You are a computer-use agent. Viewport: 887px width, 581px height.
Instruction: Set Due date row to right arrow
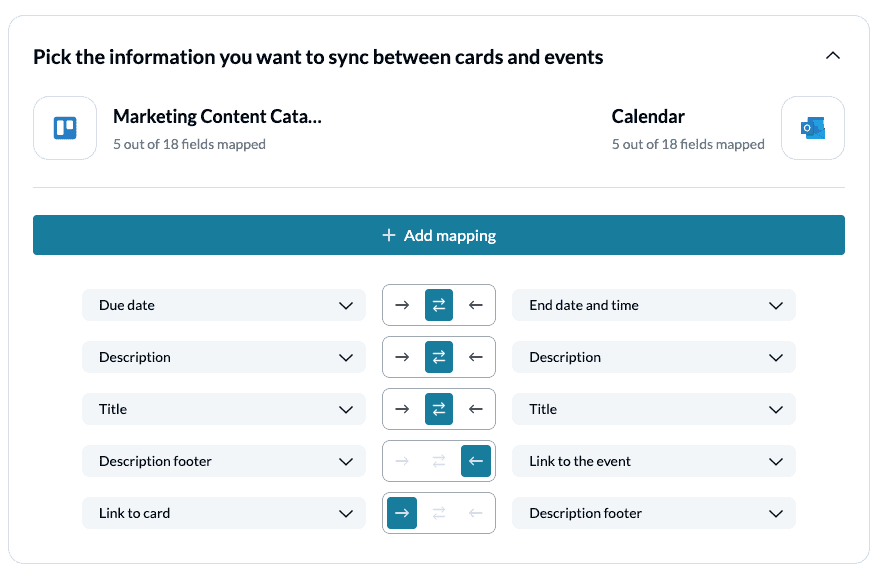click(402, 305)
